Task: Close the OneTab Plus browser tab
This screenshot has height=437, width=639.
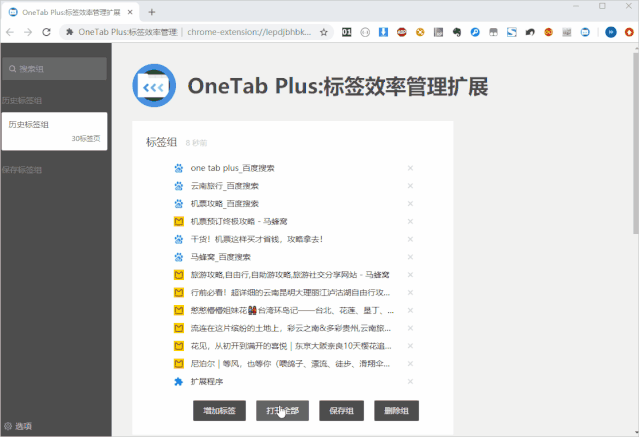Action: [130, 12]
